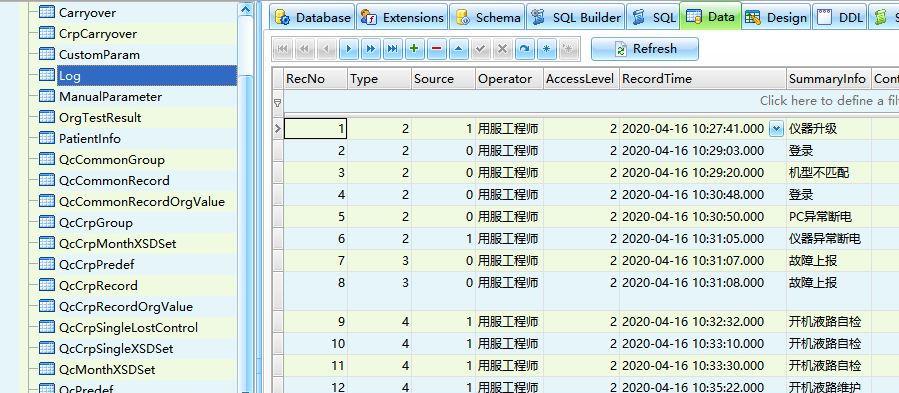Click SummaryInfo cell 'PC异常断电'
This screenshot has height=393, width=899.
tap(828, 217)
